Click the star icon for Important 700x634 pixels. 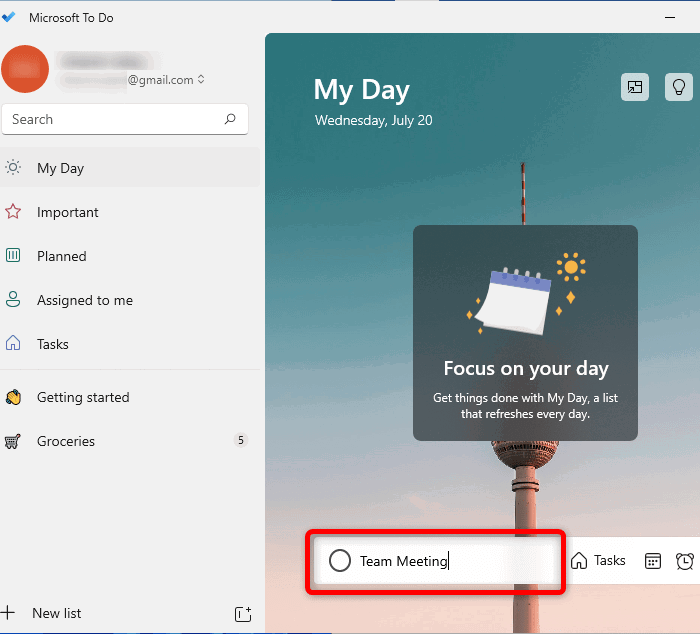pos(13,212)
